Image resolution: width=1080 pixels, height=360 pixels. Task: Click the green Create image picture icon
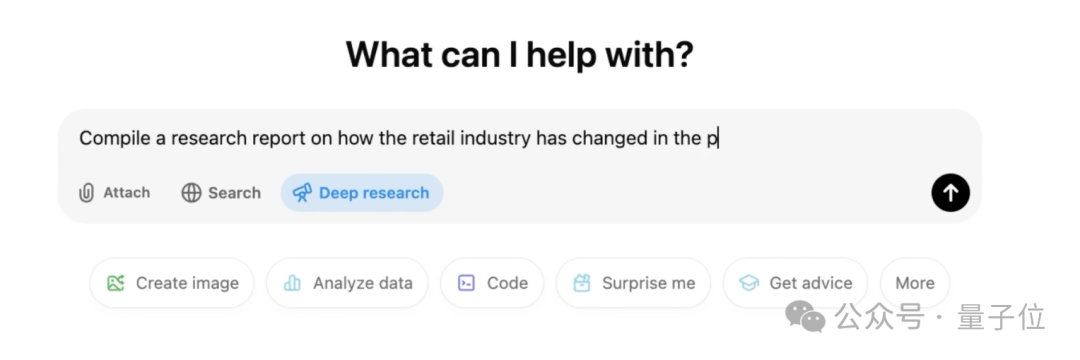pyautogui.click(x=116, y=283)
